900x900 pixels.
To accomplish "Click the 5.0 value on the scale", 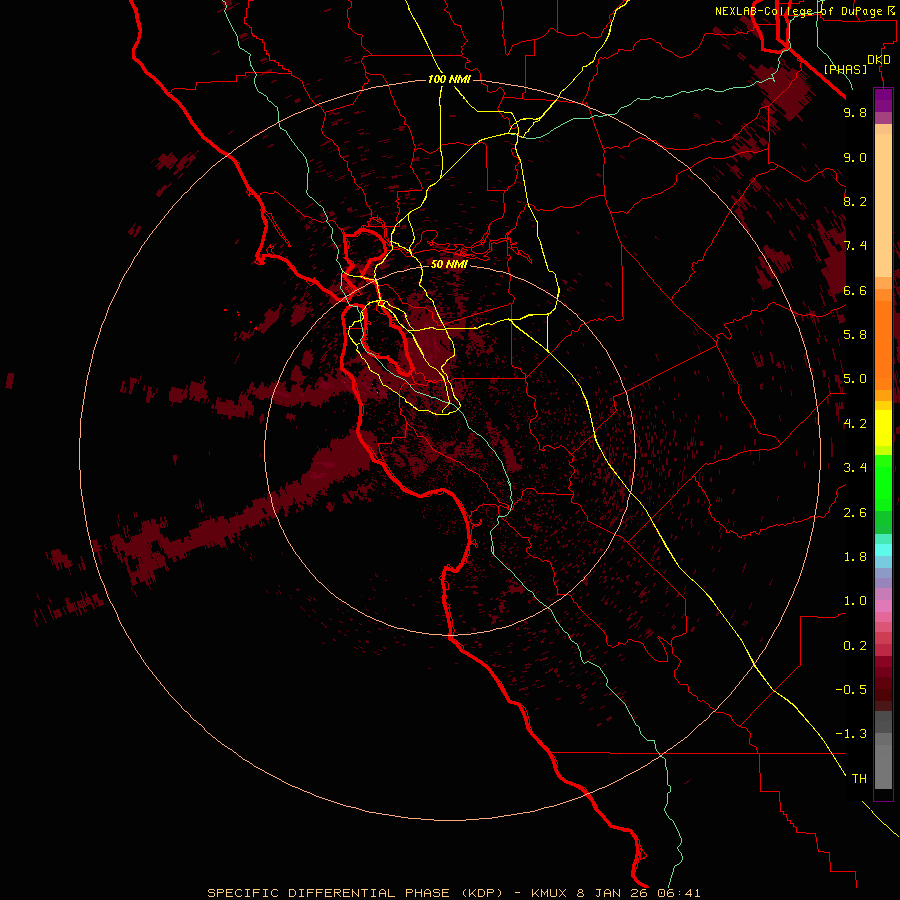I will [855, 379].
